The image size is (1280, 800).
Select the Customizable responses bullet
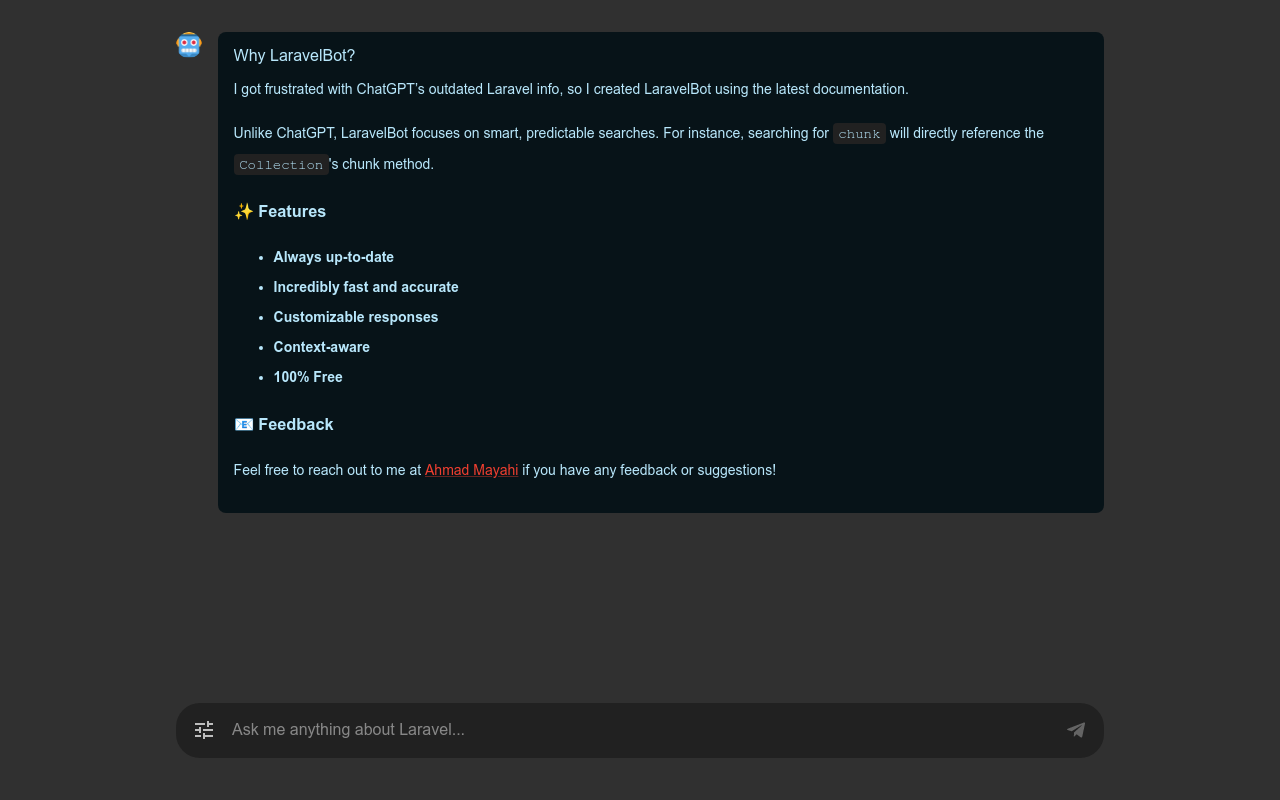click(356, 317)
